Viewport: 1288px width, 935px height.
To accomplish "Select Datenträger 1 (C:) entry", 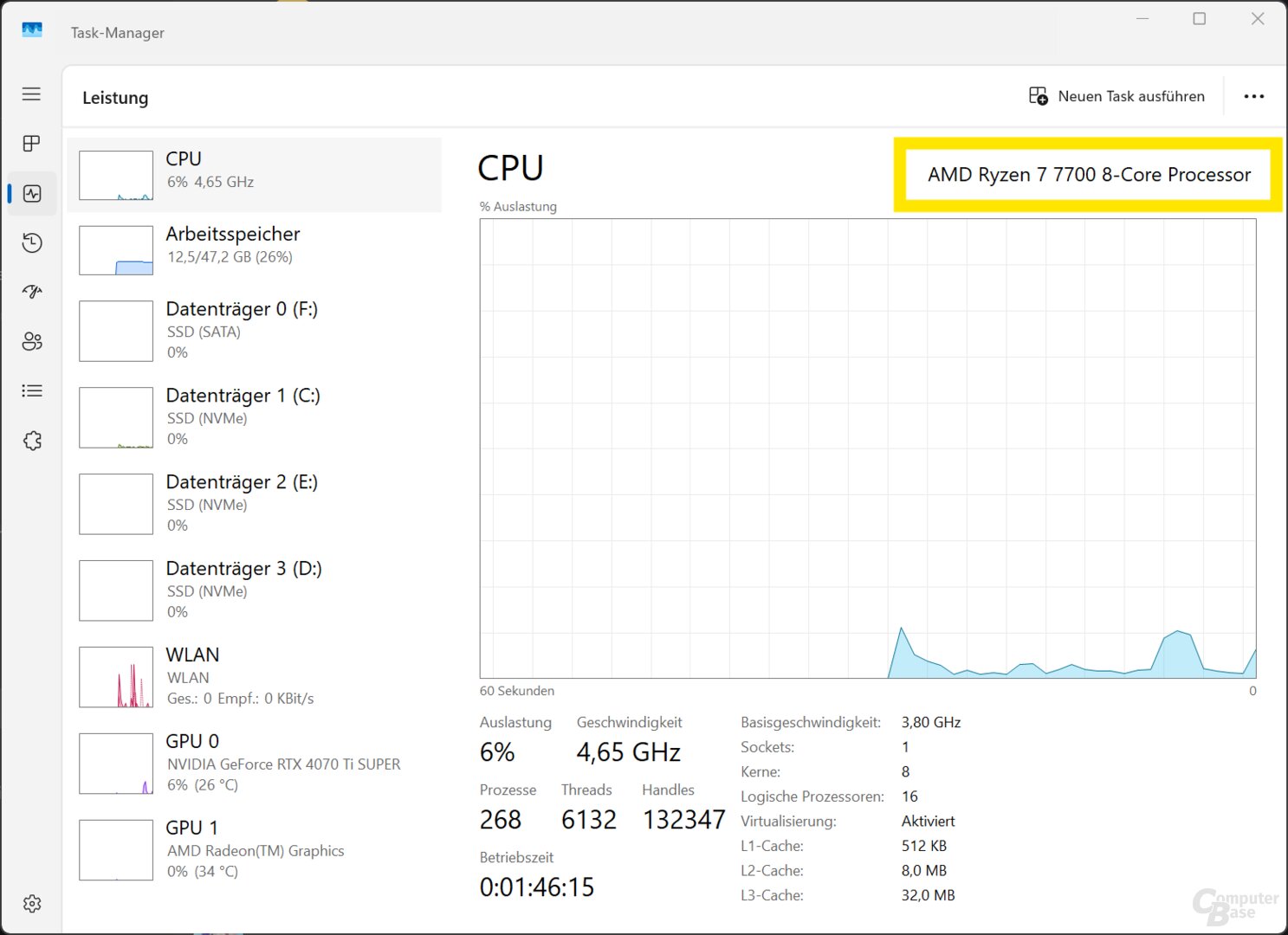I will 255,417.
